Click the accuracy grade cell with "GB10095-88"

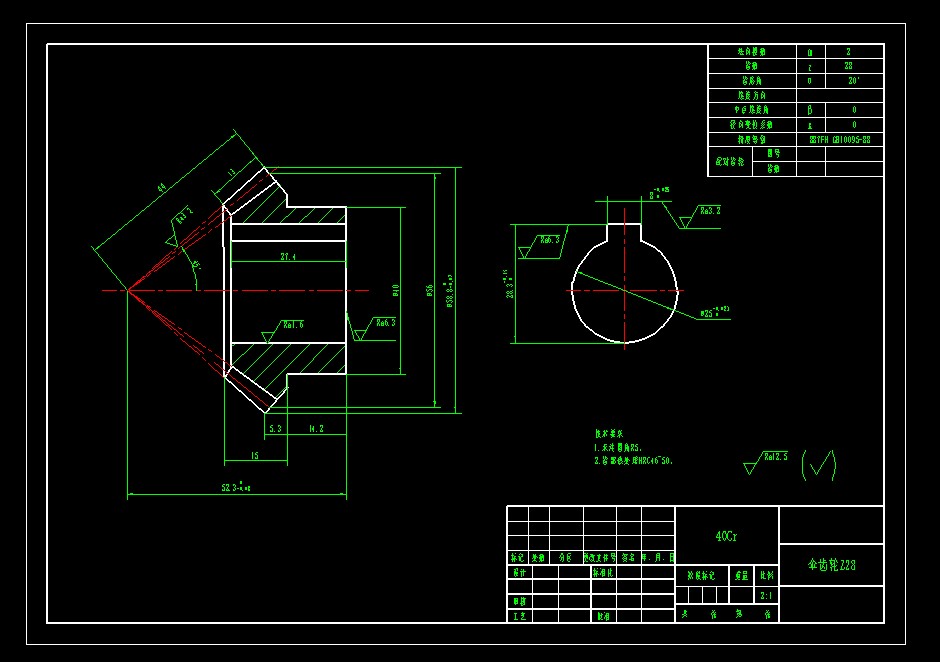point(840,139)
